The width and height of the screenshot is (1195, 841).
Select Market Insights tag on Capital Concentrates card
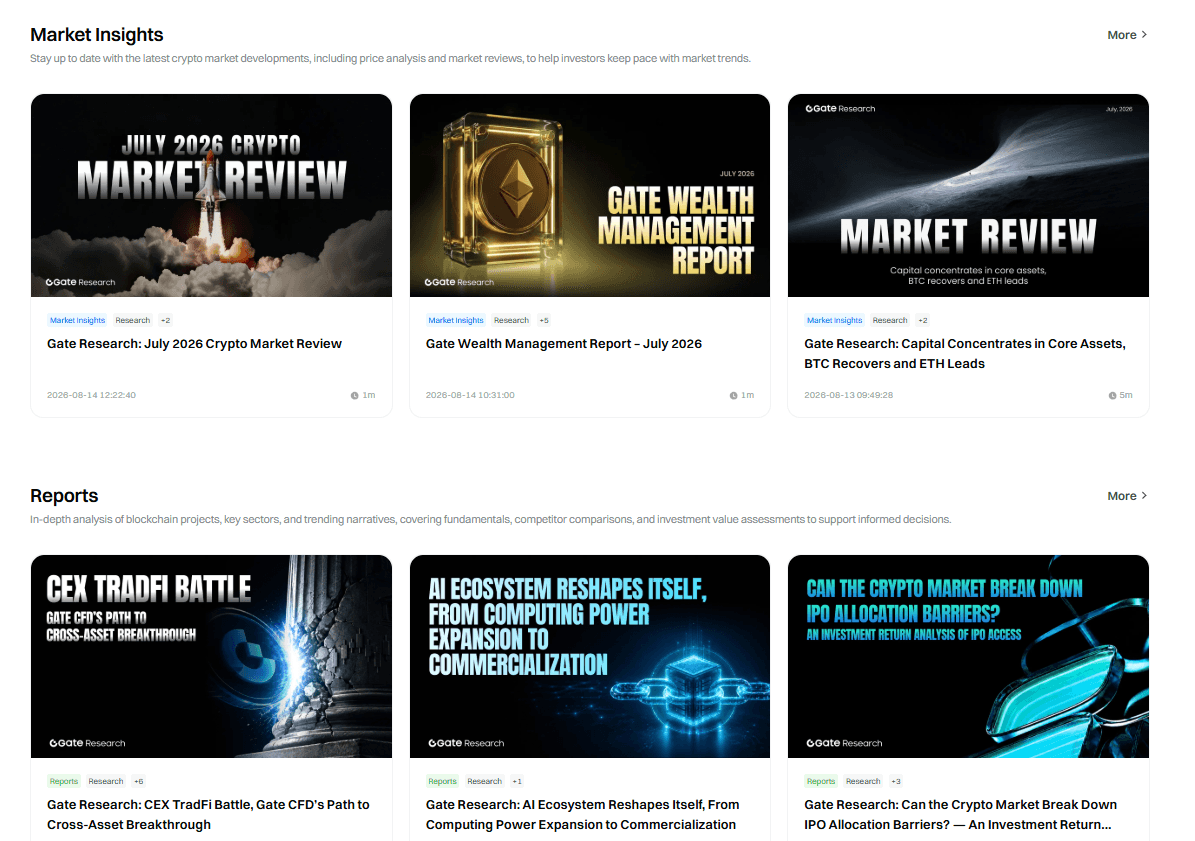(835, 321)
